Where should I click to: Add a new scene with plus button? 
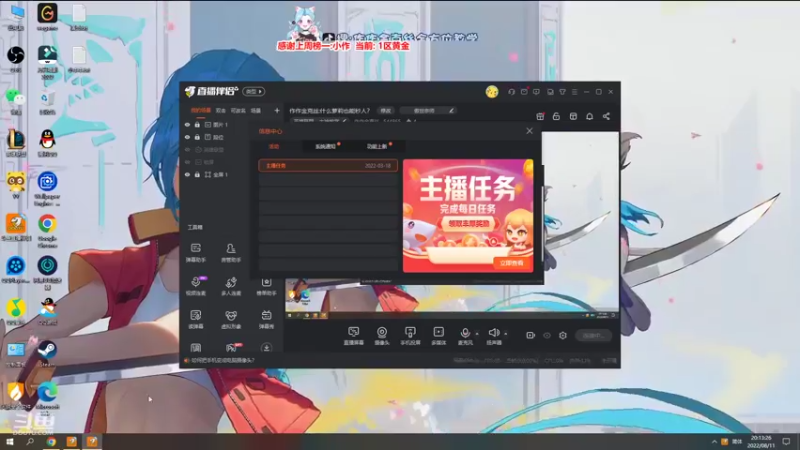(x=277, y=111)
